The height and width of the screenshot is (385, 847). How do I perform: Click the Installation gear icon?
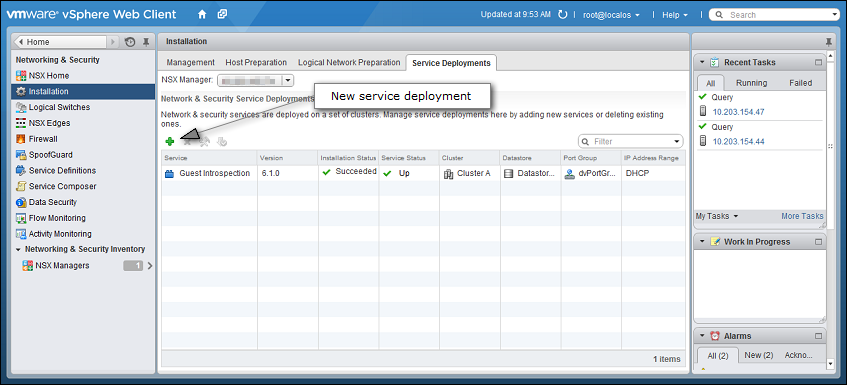[21, 91]
